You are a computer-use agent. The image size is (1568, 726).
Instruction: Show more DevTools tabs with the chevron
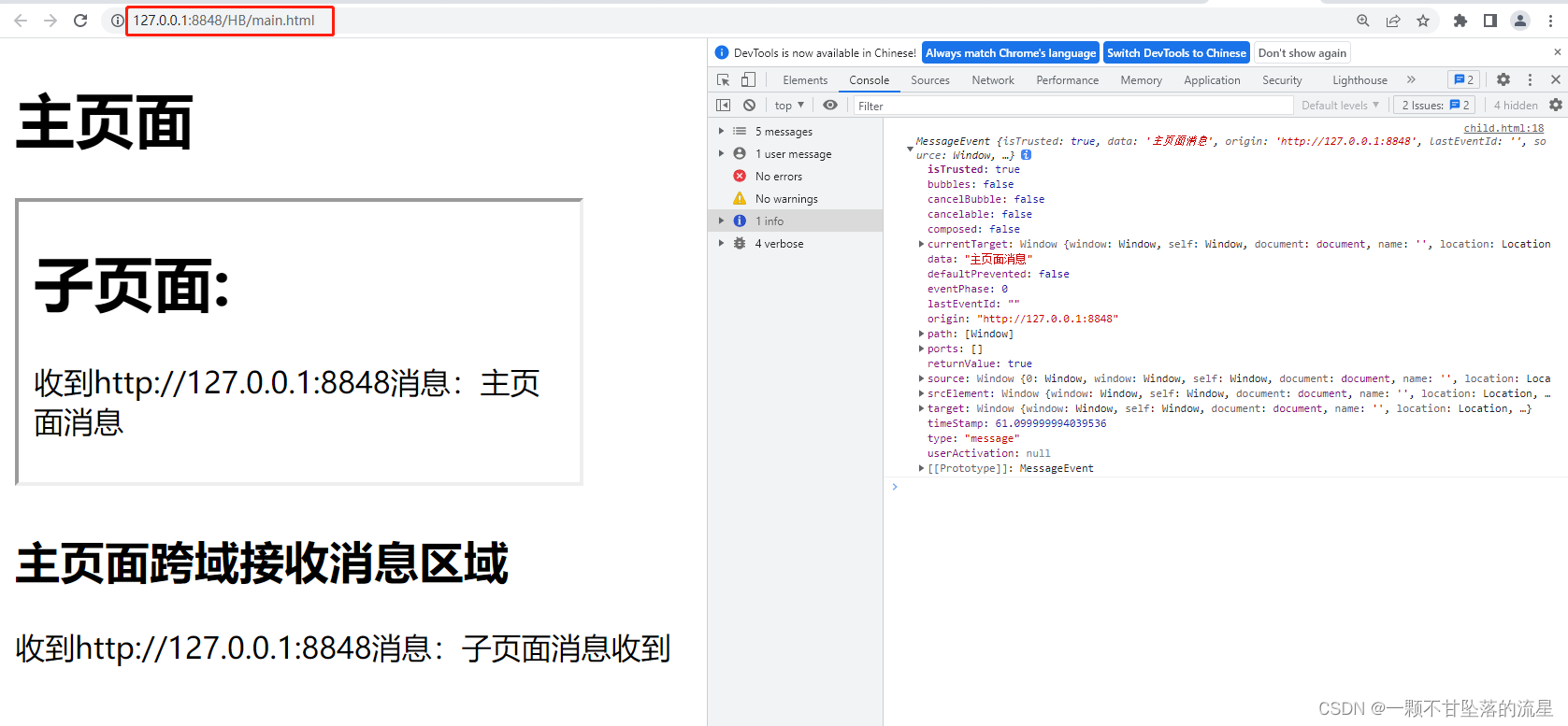(1411, 80)
